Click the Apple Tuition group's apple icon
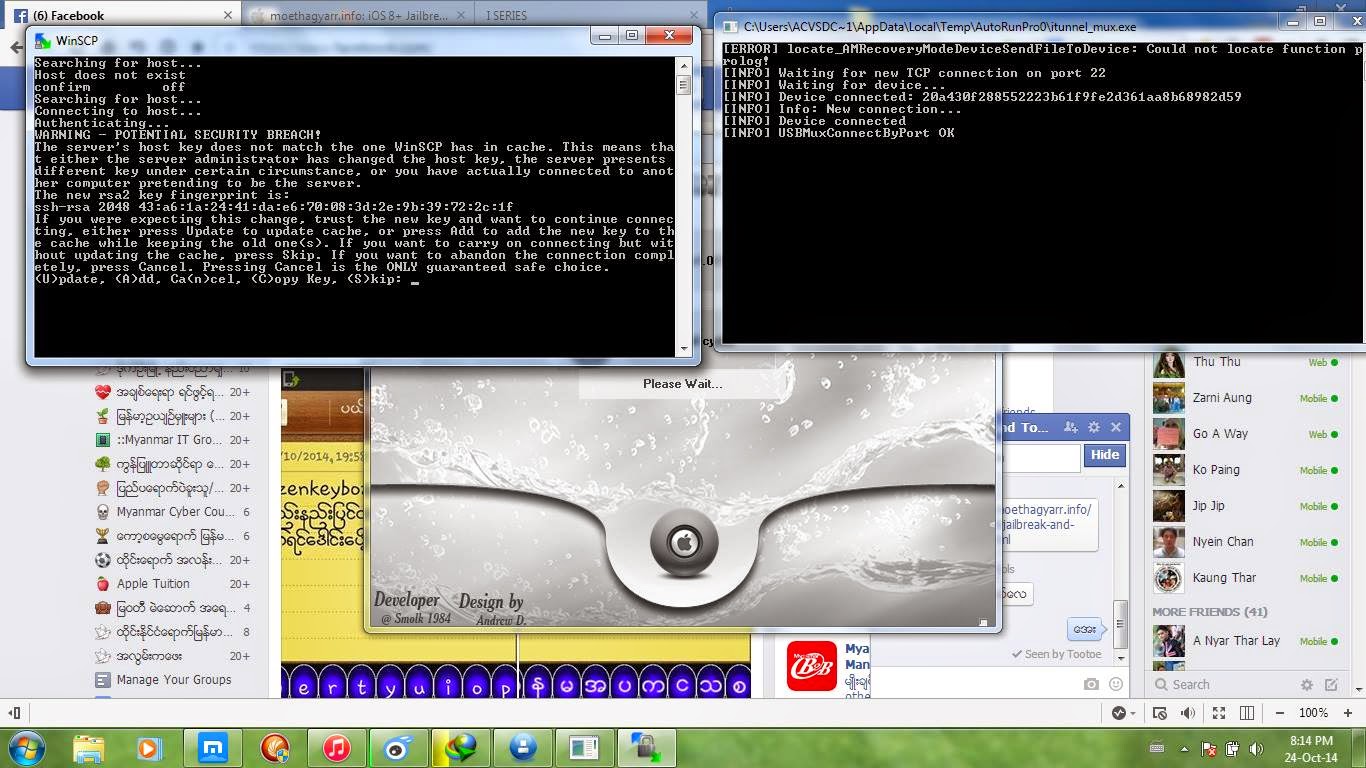 coord(102,584)
